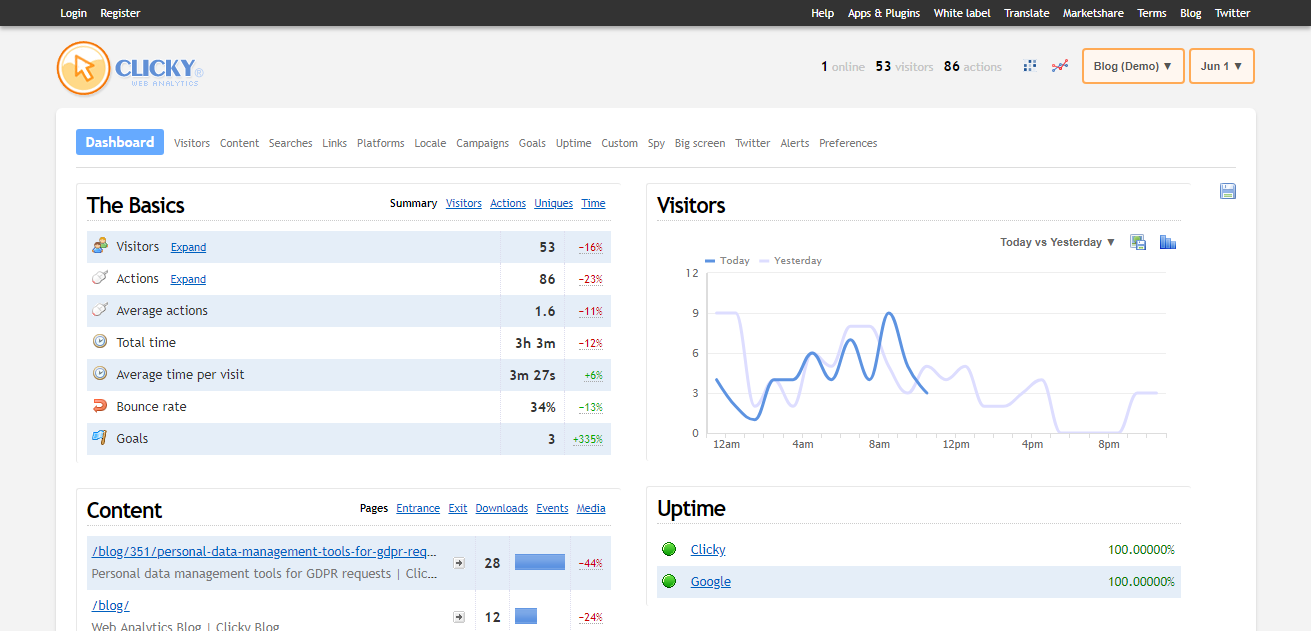This screenshot has width=1311, height=631.
Task: Show Events in Content panel
Action: point(552,508)
